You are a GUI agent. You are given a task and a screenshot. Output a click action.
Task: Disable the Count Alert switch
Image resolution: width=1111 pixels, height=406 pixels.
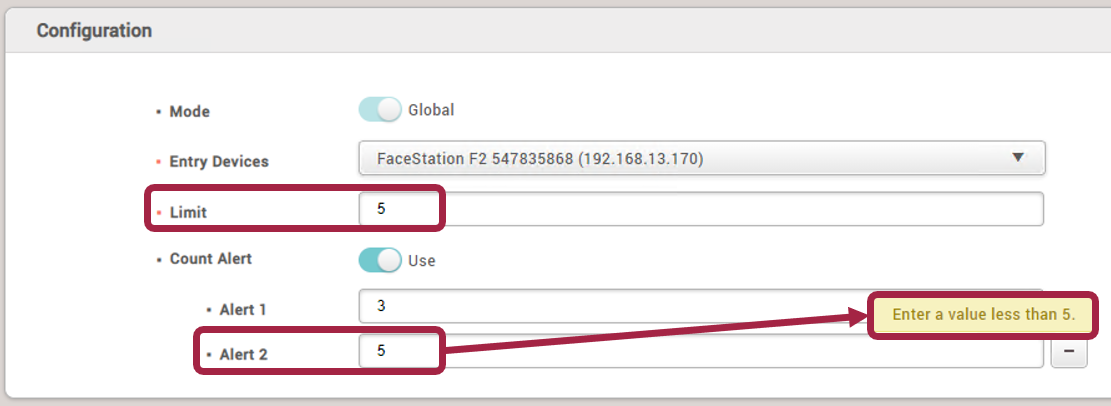tap(380, 261)
